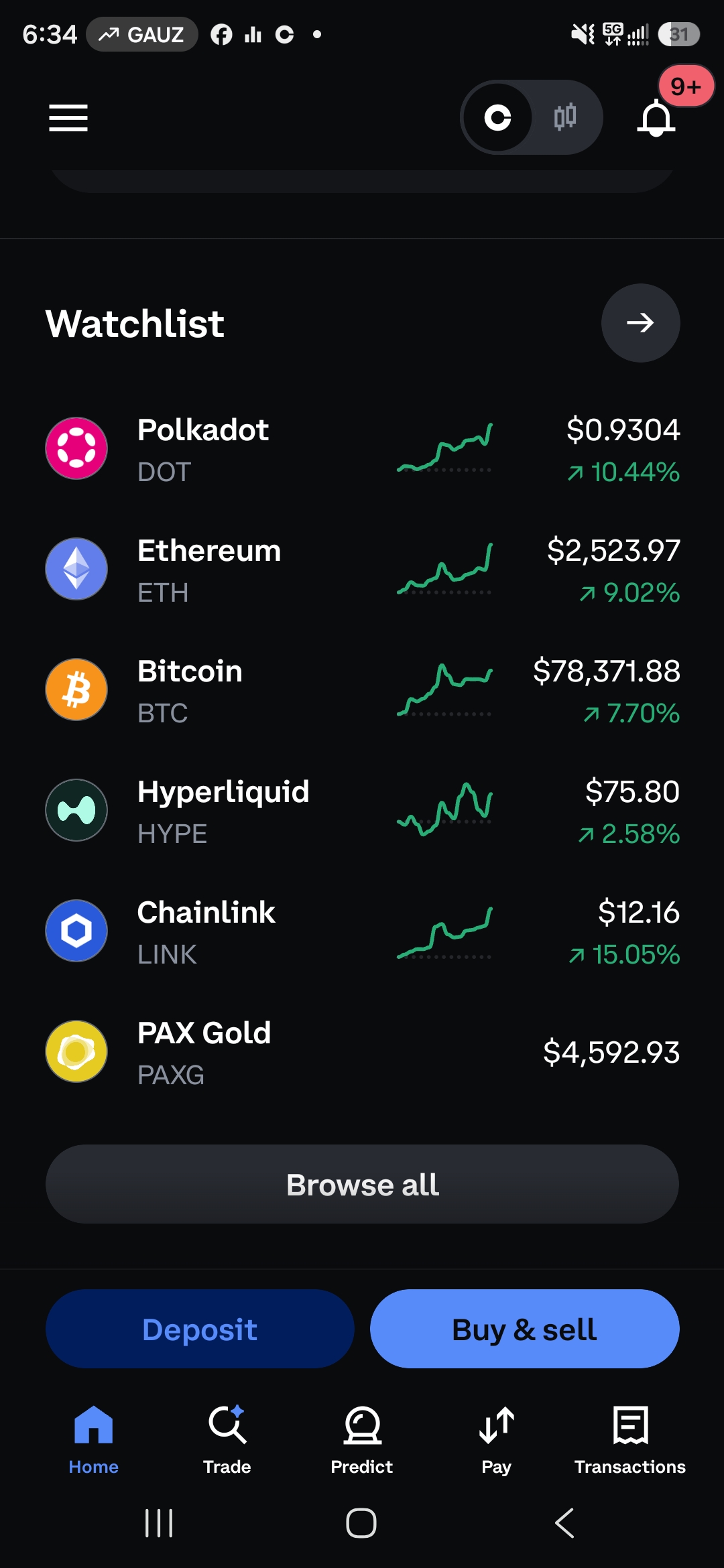Image resolution: width=724 pixels, height=1568 pixels.
Task: Click the Deposit button
Action: pos(200,1329)
